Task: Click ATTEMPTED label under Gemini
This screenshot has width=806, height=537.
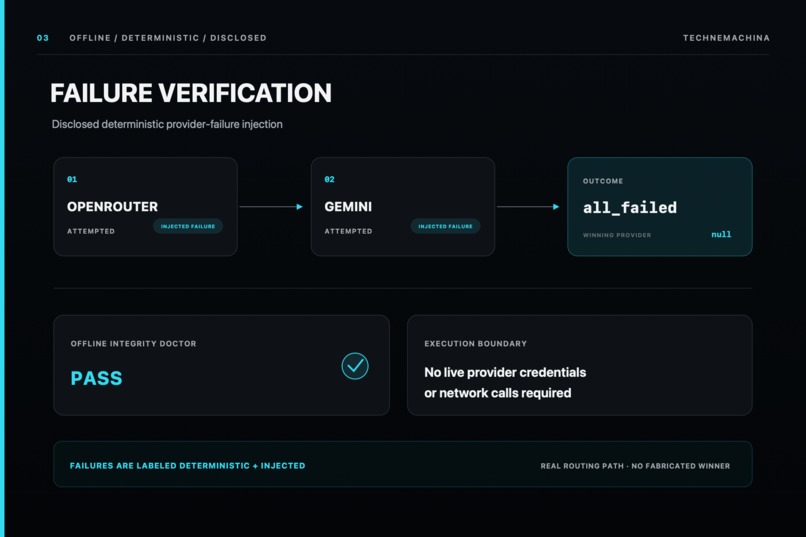Action: pyautogui.click(x=349, y=231)
